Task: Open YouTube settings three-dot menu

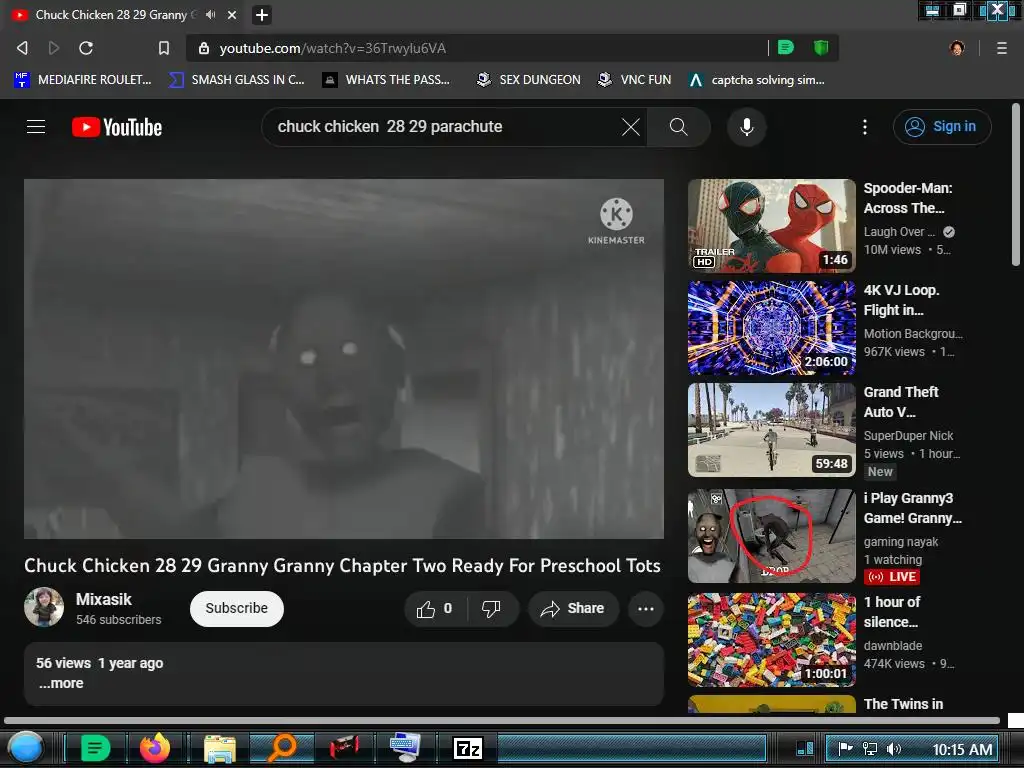Action: tap(865, 127)
